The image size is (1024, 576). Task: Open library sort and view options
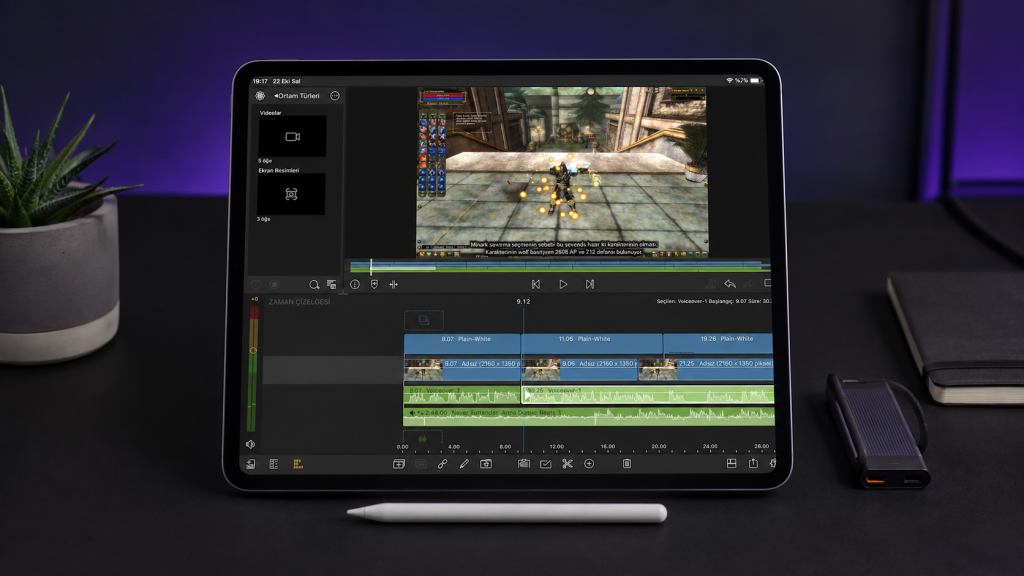coord(332,285)
